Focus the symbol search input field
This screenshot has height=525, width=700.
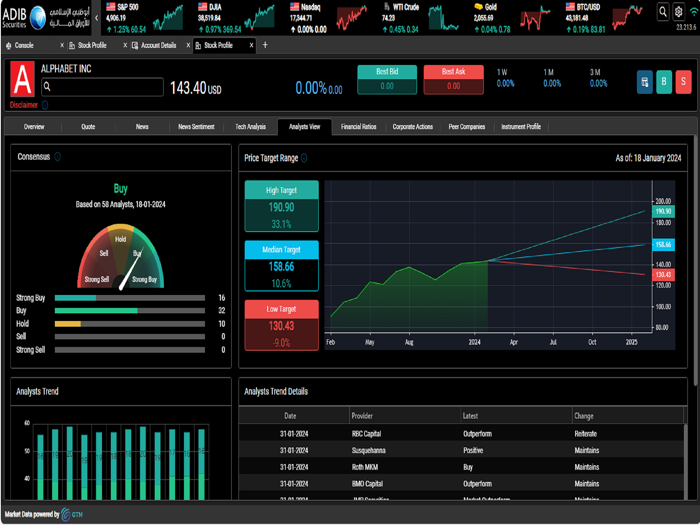[102, 87]
